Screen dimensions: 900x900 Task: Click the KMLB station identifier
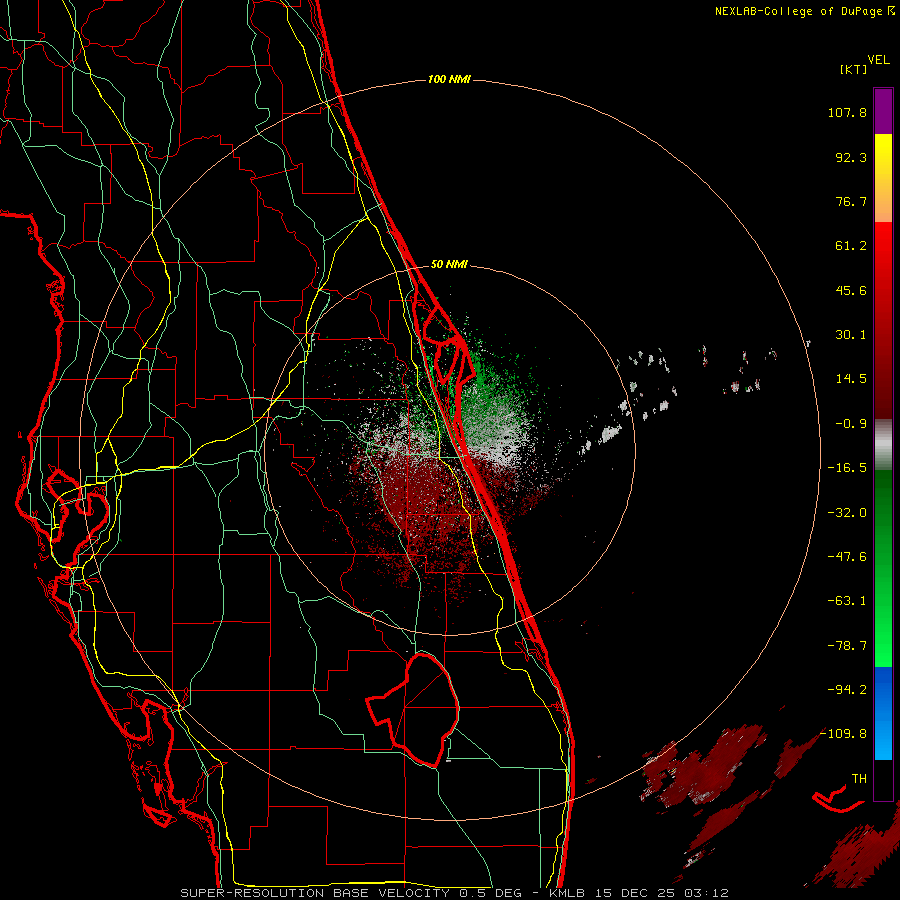pyautogui.click(x=566, y=893)
